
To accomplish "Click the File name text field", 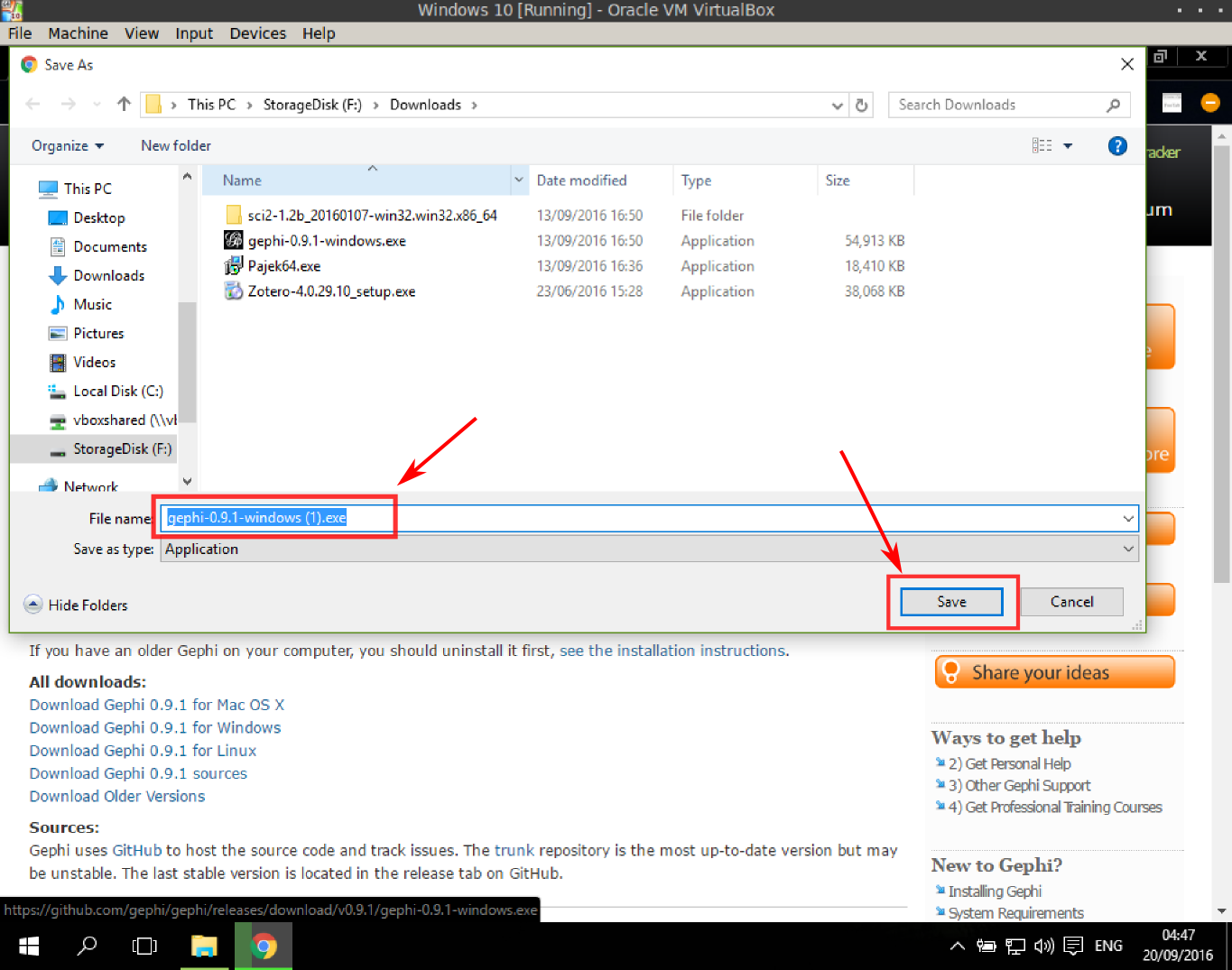I will coord(639,518).
